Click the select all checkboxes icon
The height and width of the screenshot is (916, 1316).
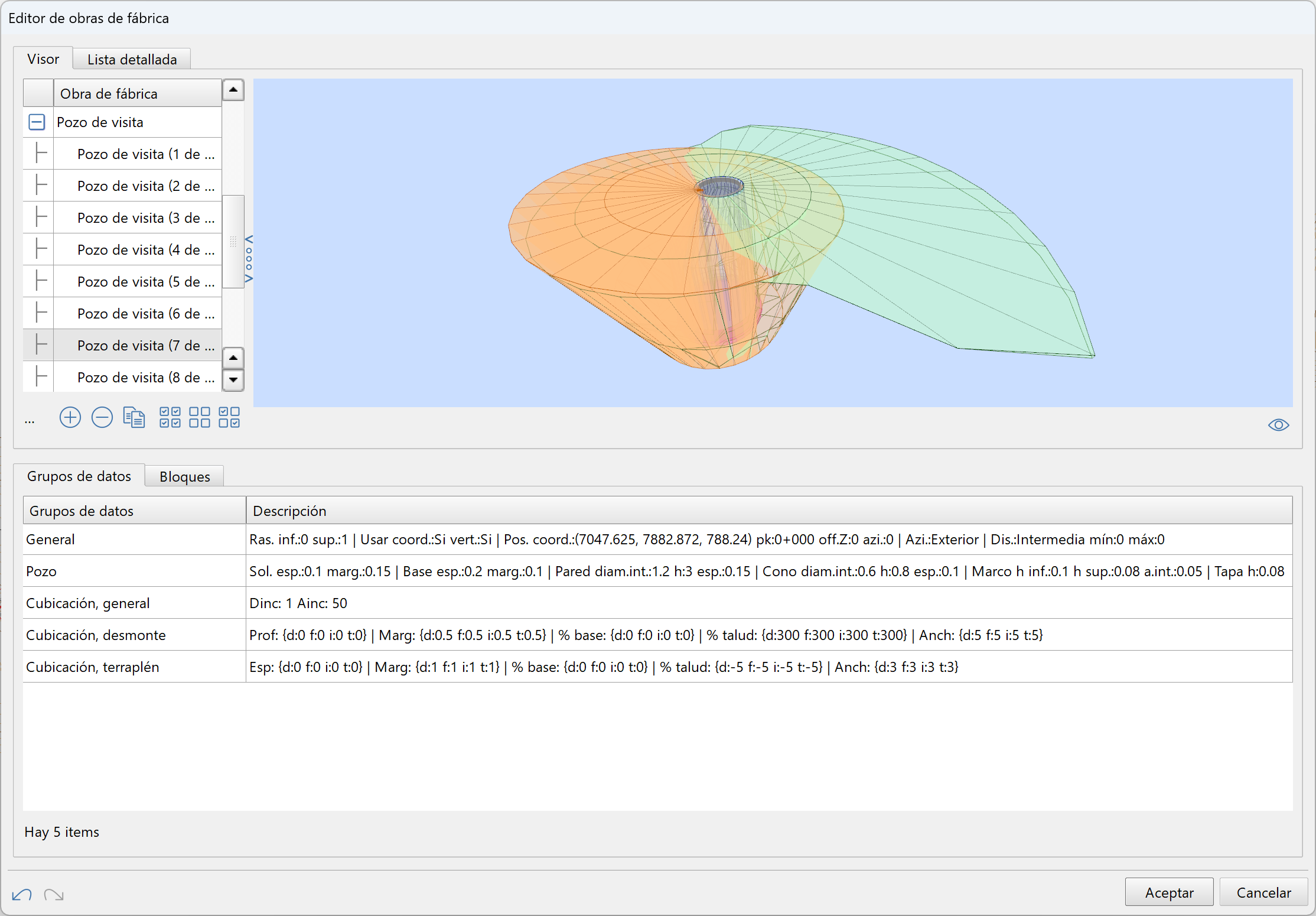pyautogui.click(x=170, y=418)
